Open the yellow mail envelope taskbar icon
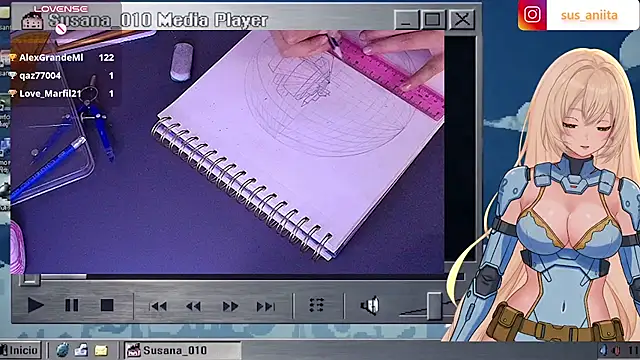This screenshot has width=640, height=360. click(x=101, y=350)
